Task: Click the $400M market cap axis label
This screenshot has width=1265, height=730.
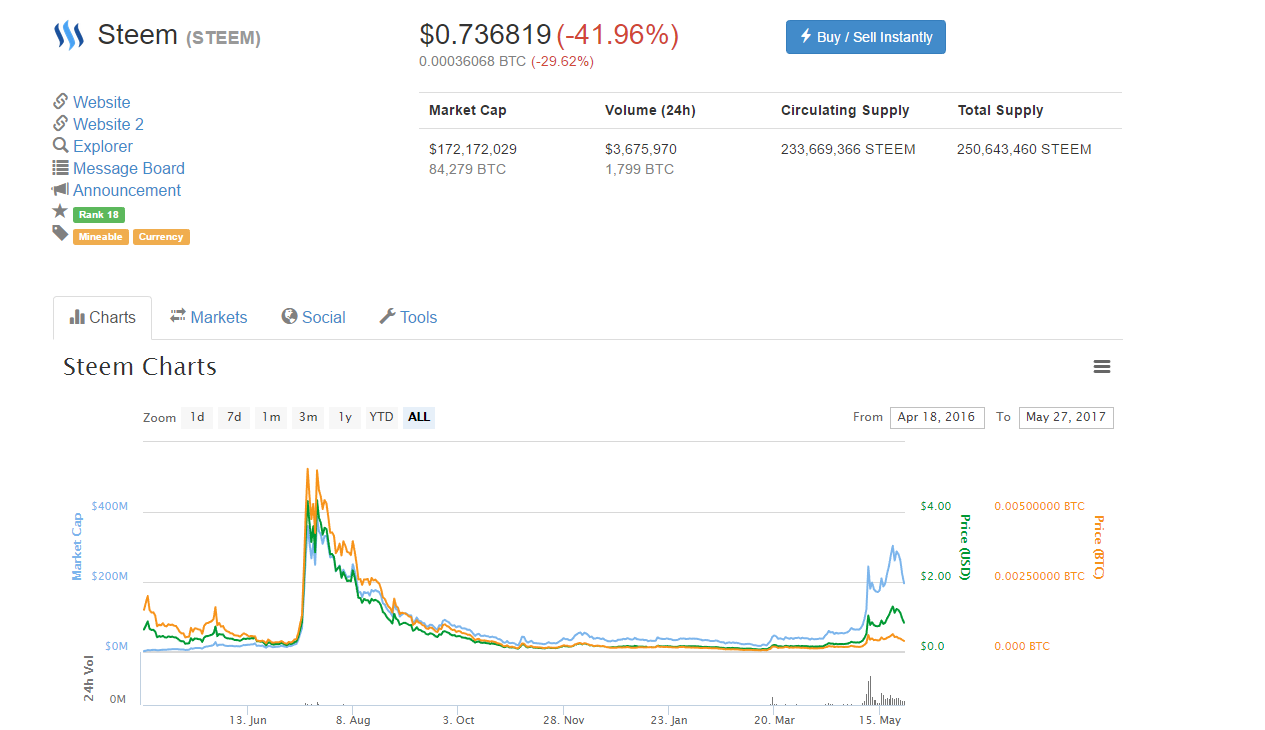Action: (109, 506)
